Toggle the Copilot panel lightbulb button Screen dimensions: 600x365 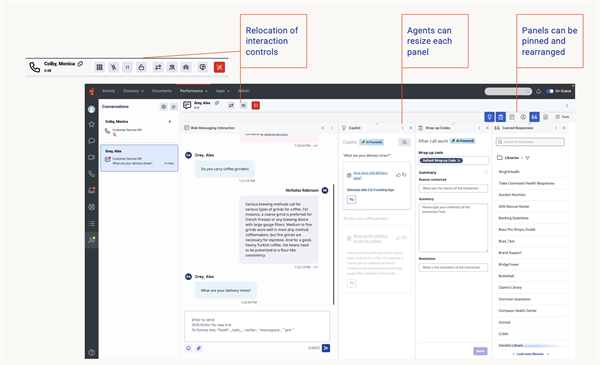pos(489,117)
